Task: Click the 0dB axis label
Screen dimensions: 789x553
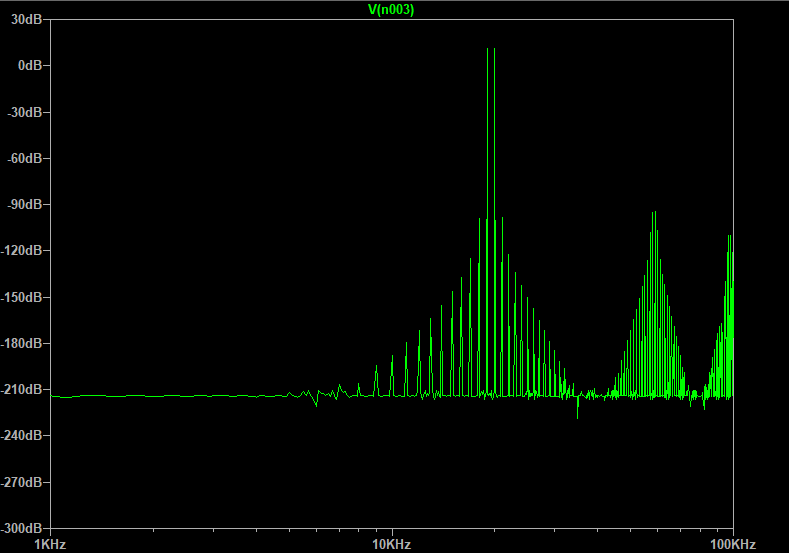Action: (30, 65)
